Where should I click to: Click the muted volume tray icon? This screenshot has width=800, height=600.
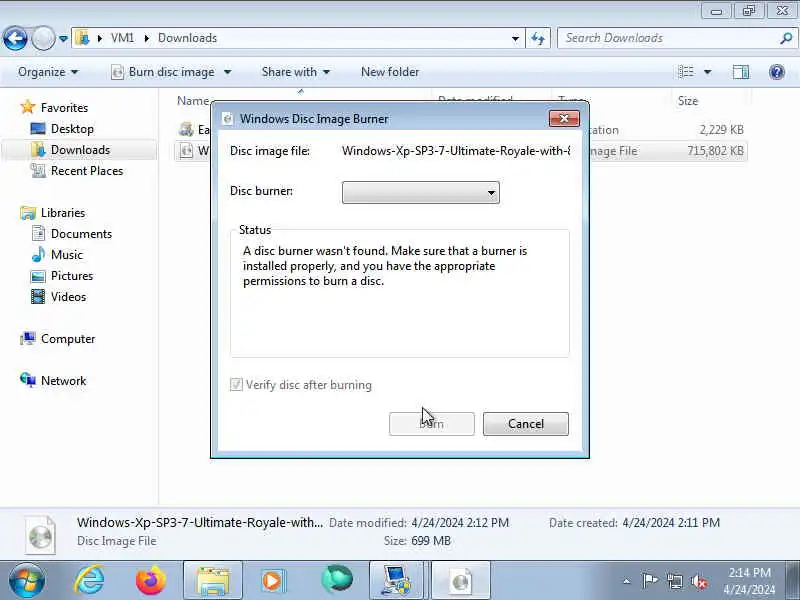pyautogui.click(x=698, y=581)
